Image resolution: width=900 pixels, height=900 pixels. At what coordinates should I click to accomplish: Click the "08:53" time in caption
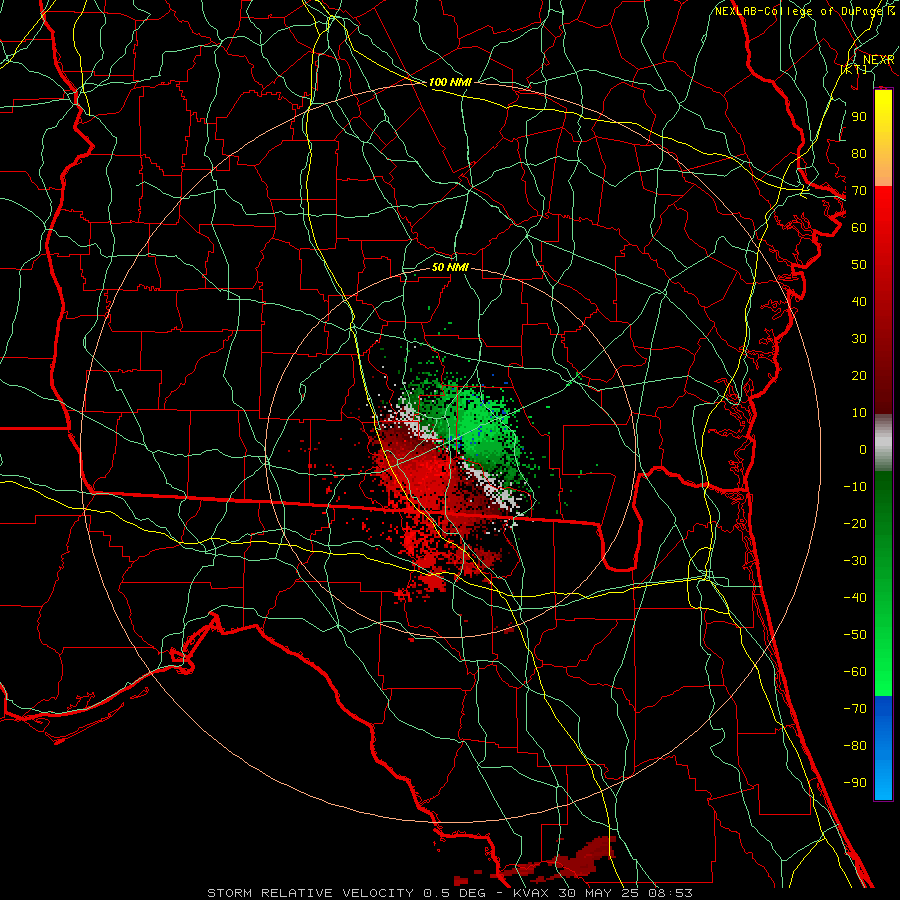click(x=672, y=893)
